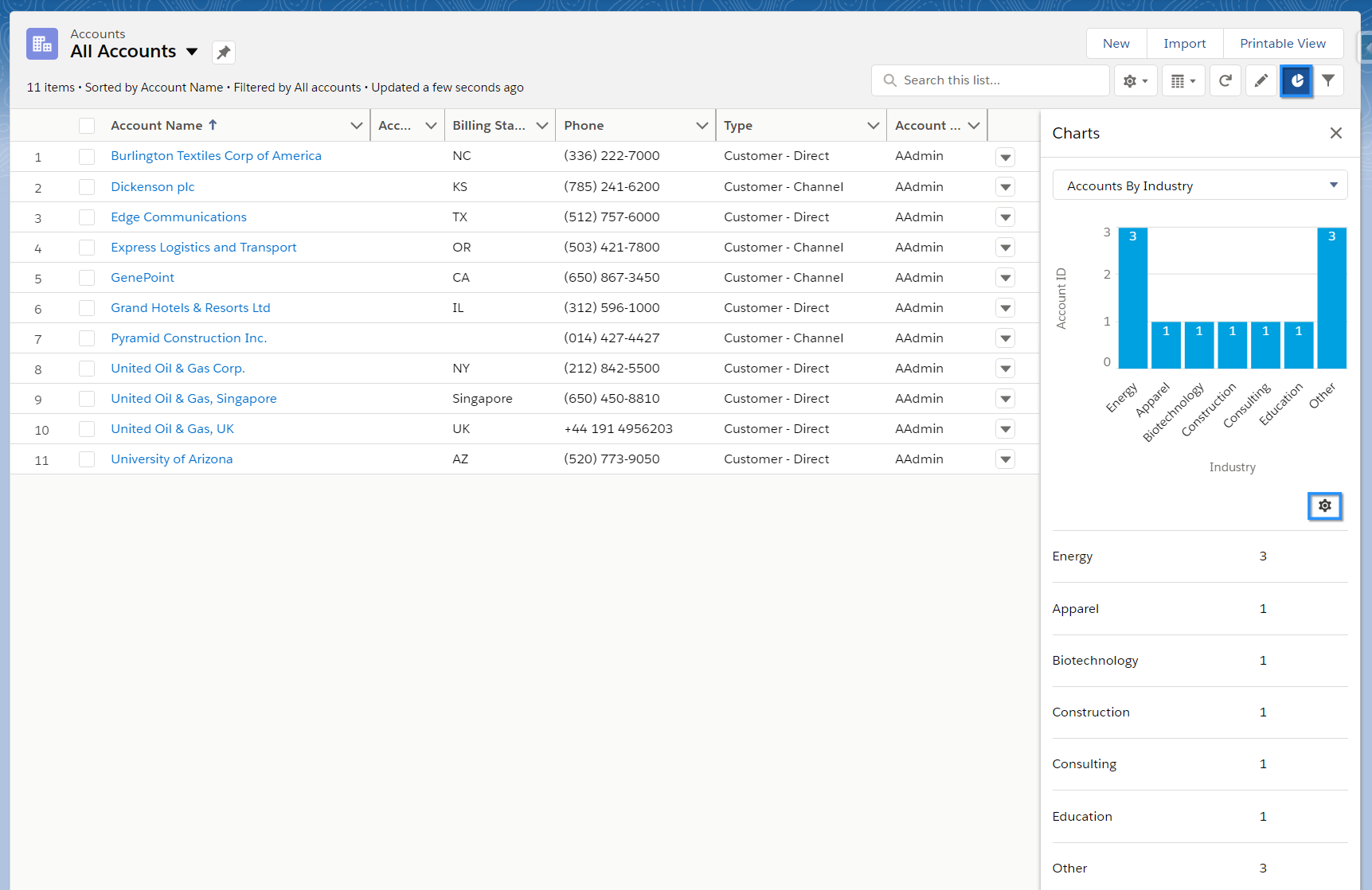Screen dimensions: 1372x890
Task: Click the New account button
Action: click(1116, 44)
